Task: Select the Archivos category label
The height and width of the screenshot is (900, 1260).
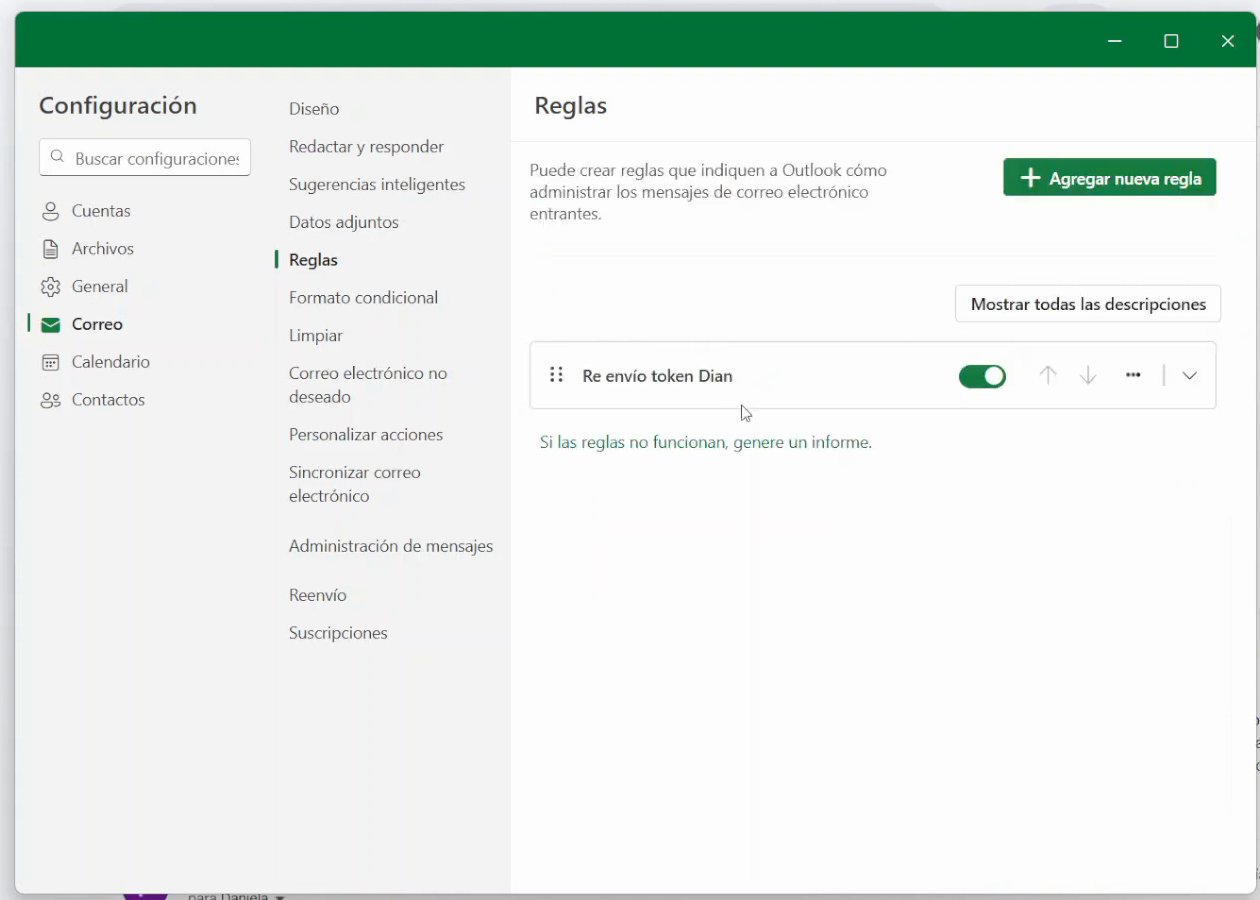Action: pyautogui.click(x=103, y=249)
